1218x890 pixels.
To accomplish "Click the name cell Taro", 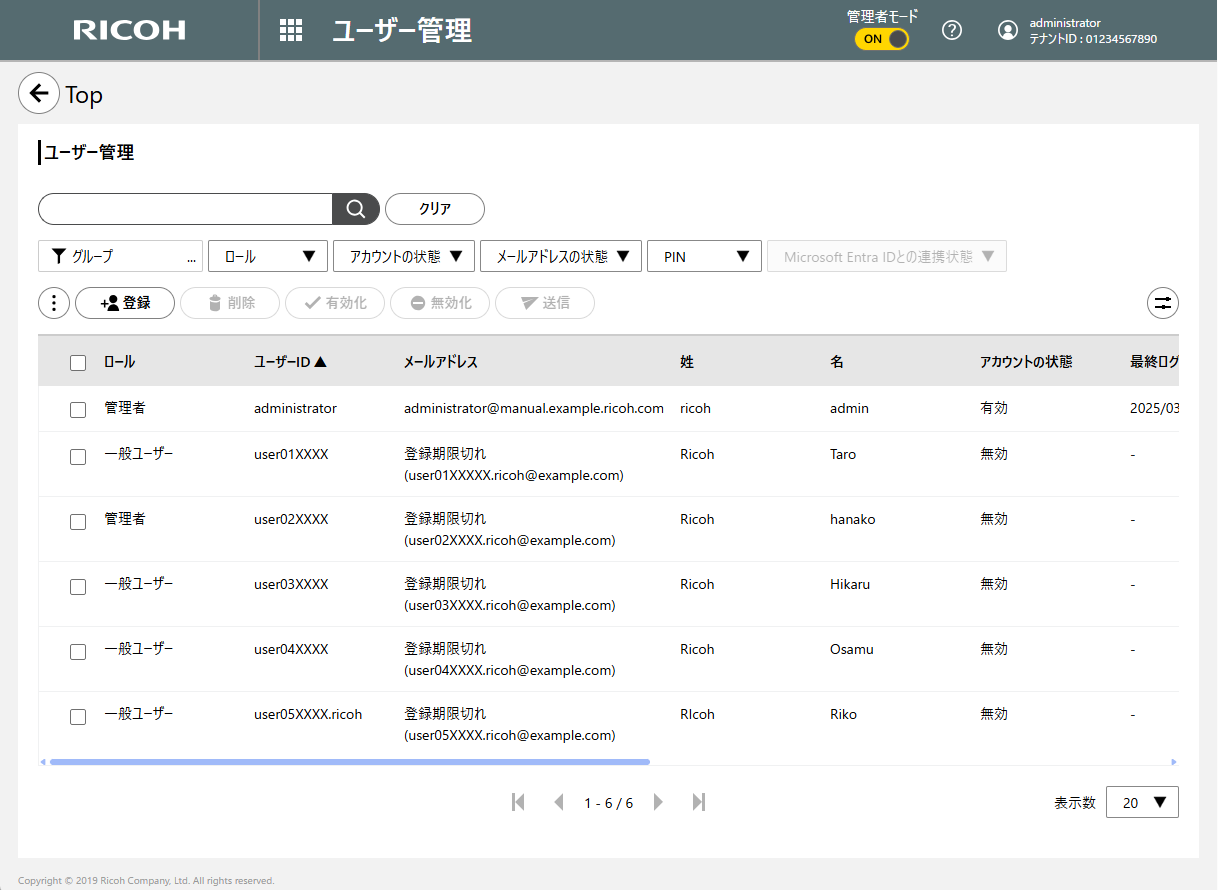I will (843, 454).
